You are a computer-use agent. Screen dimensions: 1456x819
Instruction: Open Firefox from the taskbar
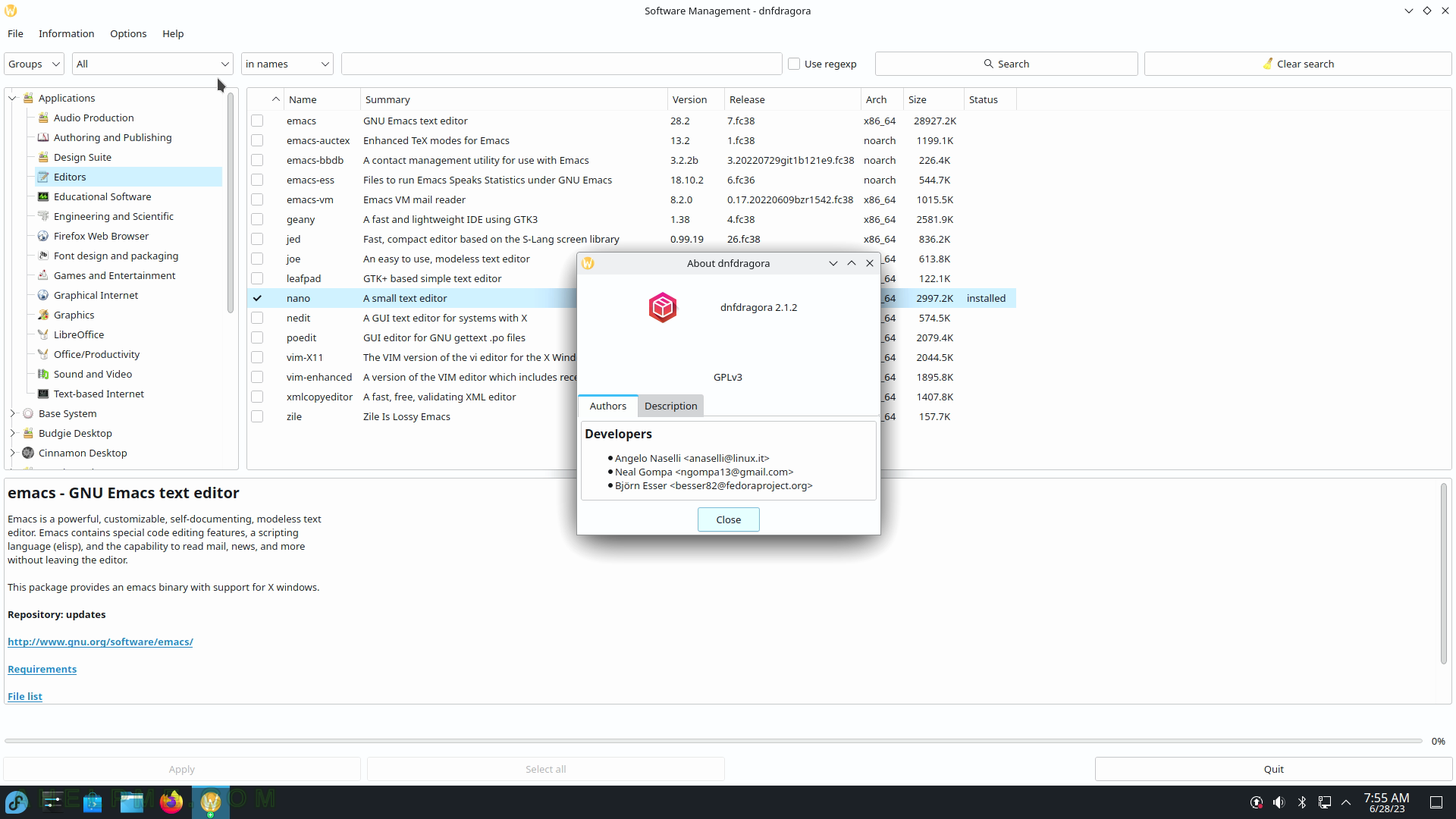pos(171,802)
